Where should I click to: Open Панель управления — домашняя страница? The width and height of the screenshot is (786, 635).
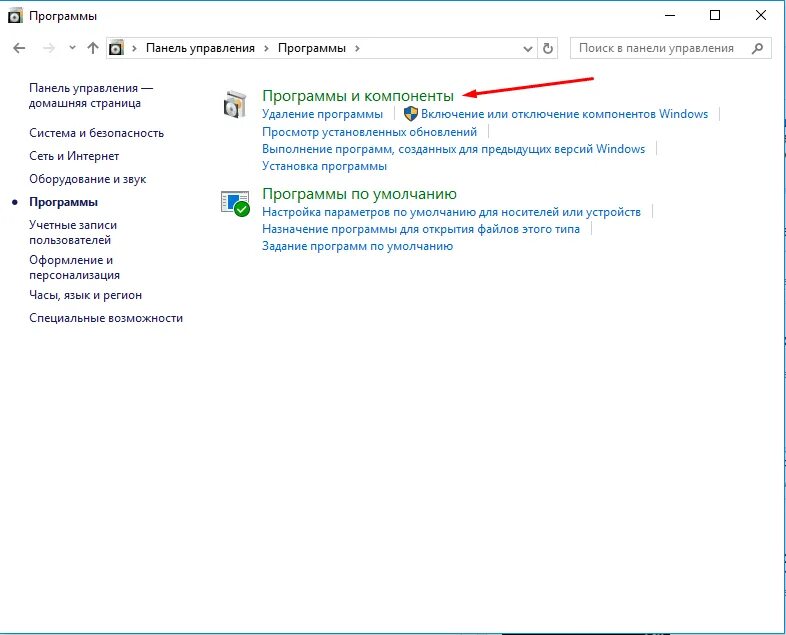[x=91, y=95]
